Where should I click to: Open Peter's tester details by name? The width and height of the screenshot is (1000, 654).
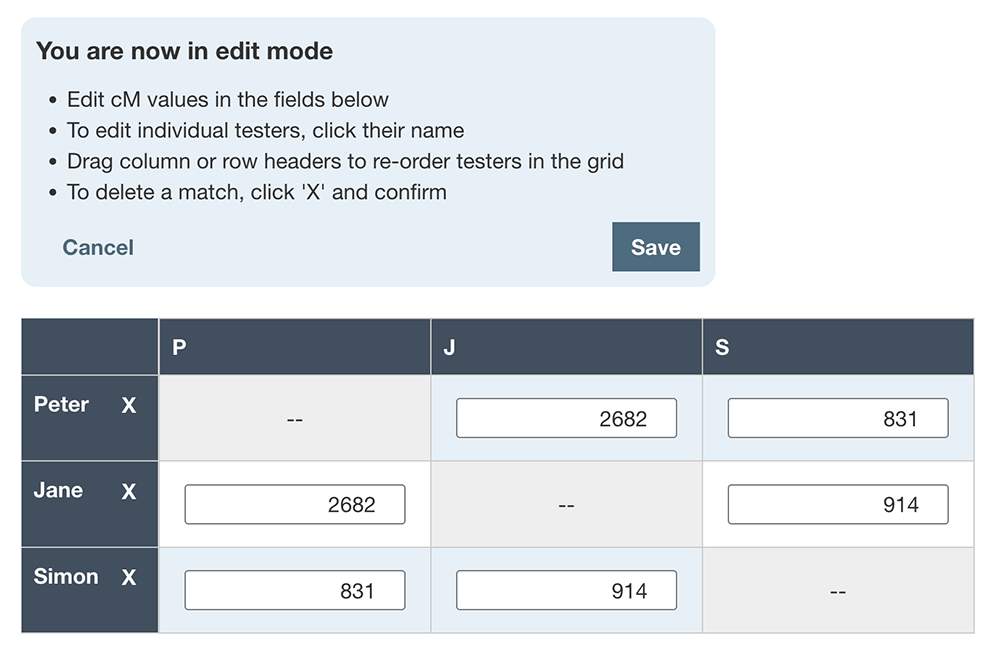coord(61,405)
